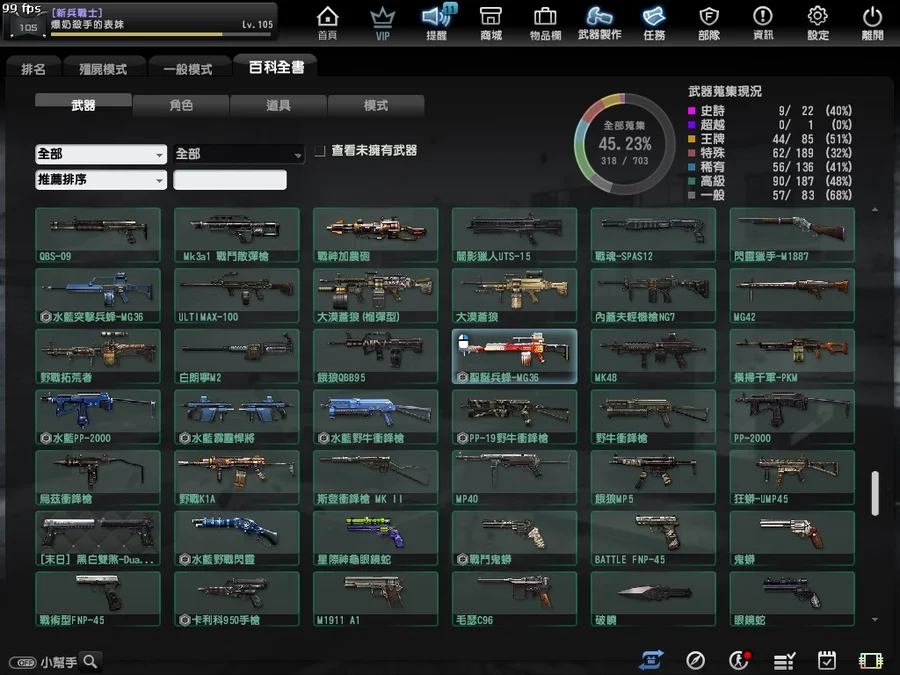Image resolution: width=900 pixels, height=675 pixels.
Task: Click the 王牌 orange color legend
Action: point(692,139)
